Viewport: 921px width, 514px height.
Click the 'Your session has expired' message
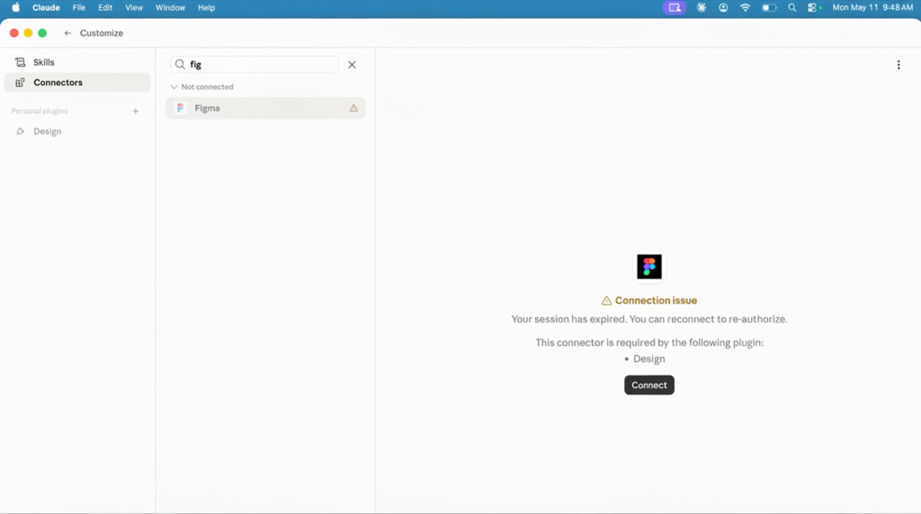649,319
